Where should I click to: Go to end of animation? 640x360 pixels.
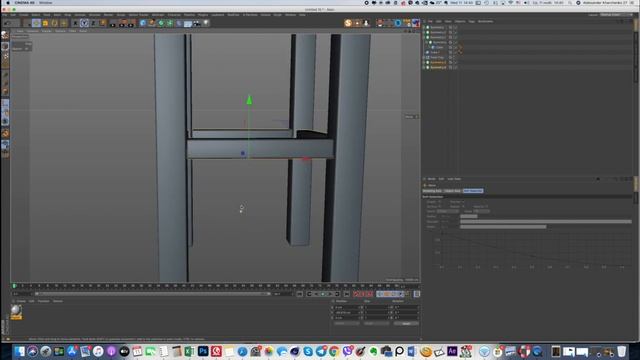coord(347,294)
